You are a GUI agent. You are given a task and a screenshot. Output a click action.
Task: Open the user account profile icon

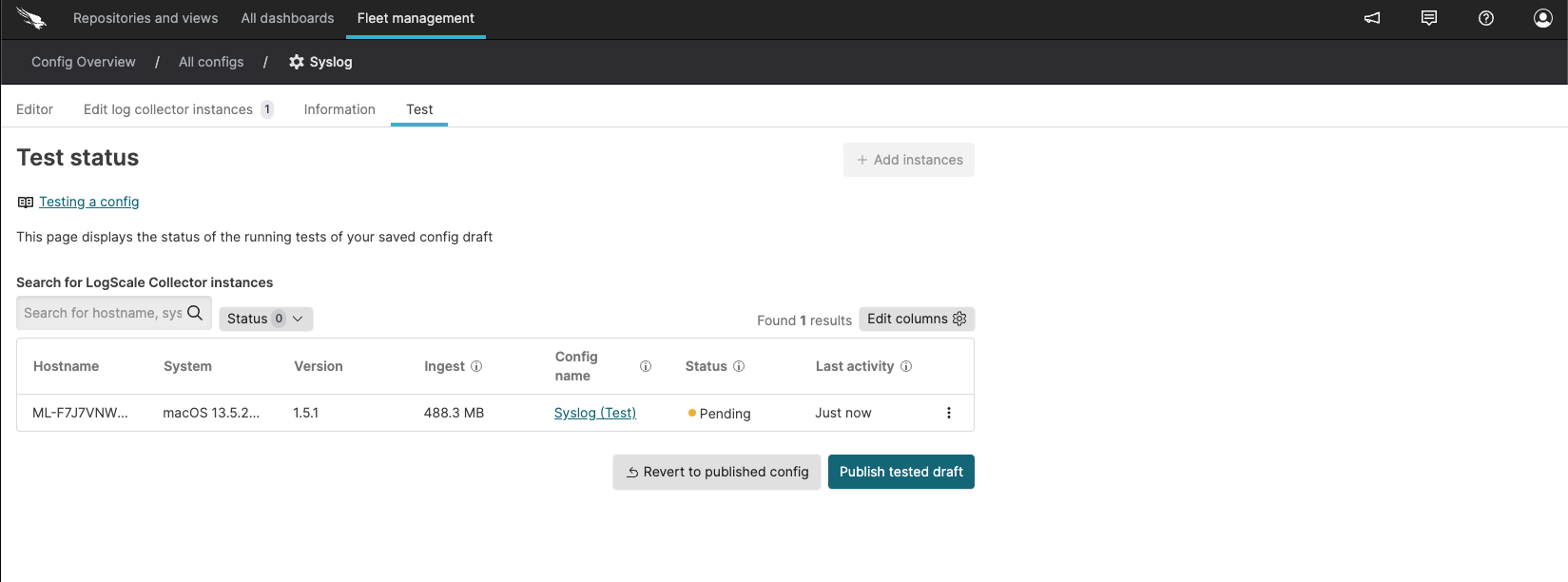point(1542,18)
